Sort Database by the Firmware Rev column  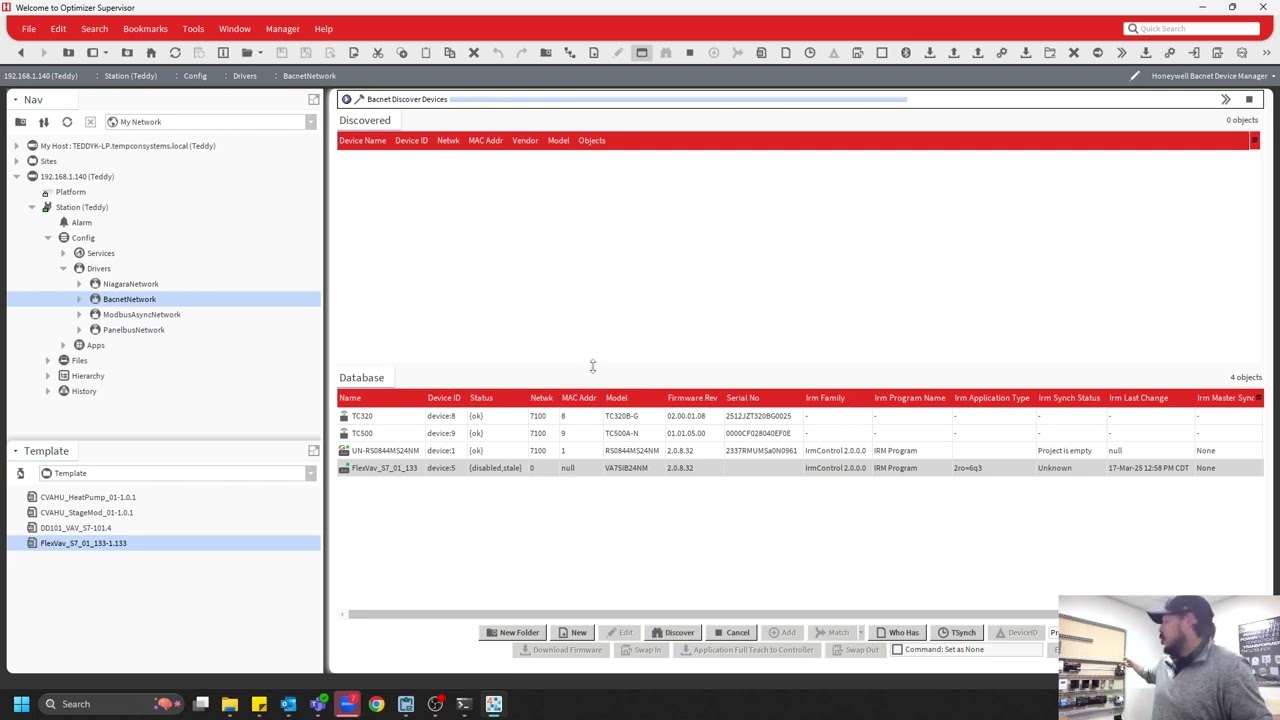tap(692, 398)
